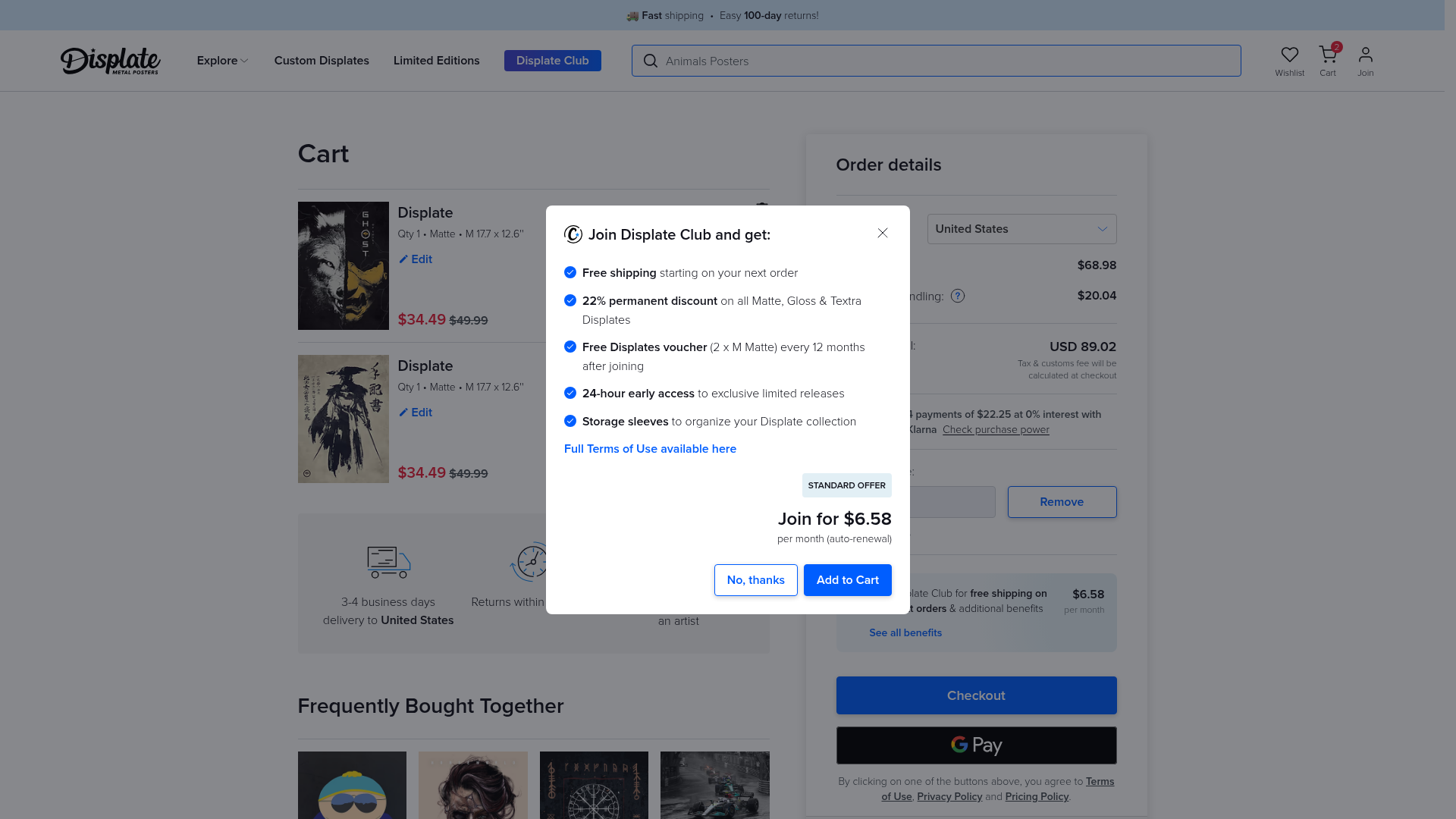Click the delivery truck icon
1456x819 pixels.
pos(388,562)
